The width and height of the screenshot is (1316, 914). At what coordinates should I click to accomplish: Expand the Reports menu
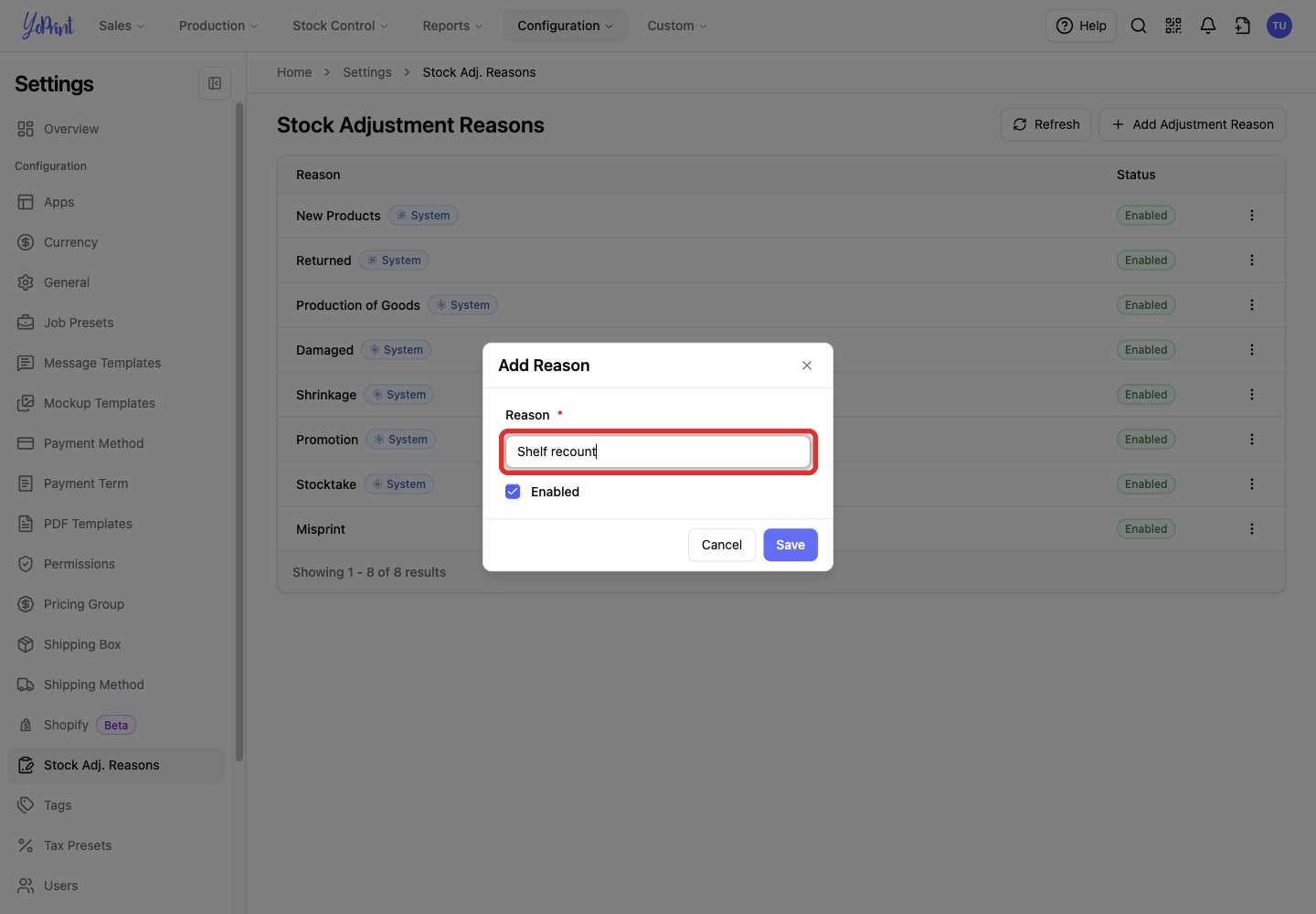(x=452, y=26)
